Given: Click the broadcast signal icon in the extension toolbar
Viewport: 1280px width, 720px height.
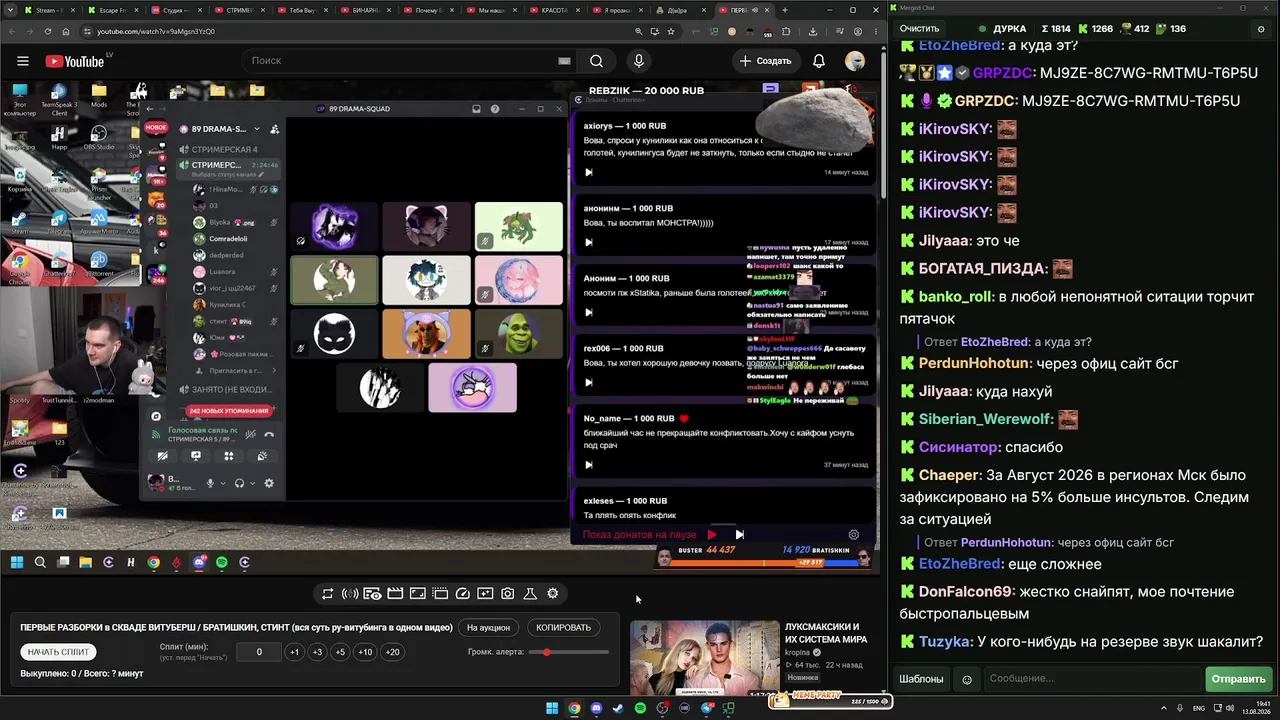Looking at the screenshot, I should coord(350,594).
